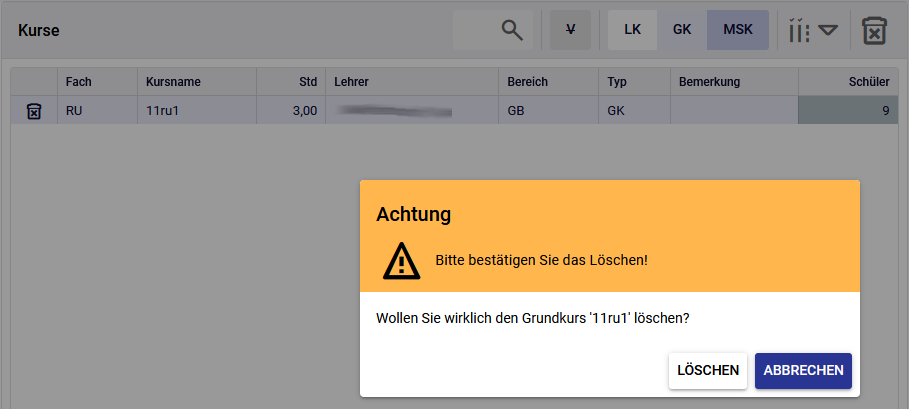Click into the search input field
The height and width of the screenshot is (409, 909).
(x=476, y=30)
